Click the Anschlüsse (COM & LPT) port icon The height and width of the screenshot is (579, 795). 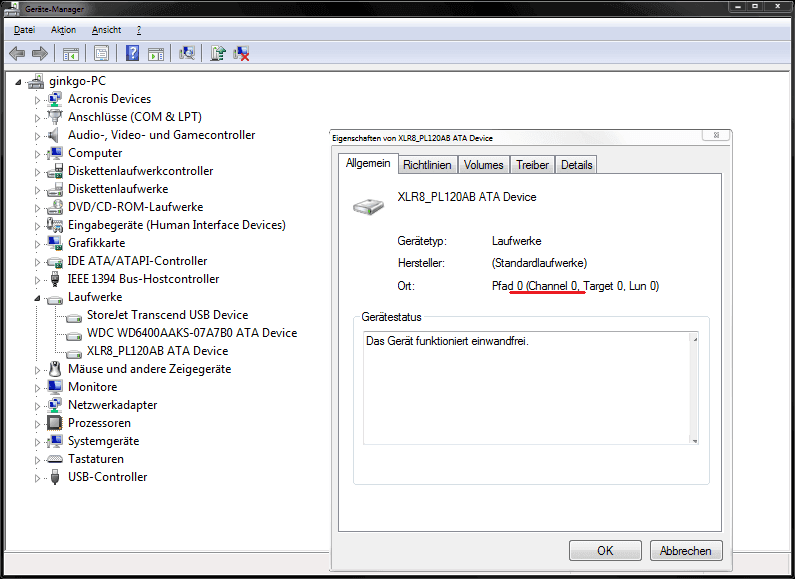tap(54, 117)
